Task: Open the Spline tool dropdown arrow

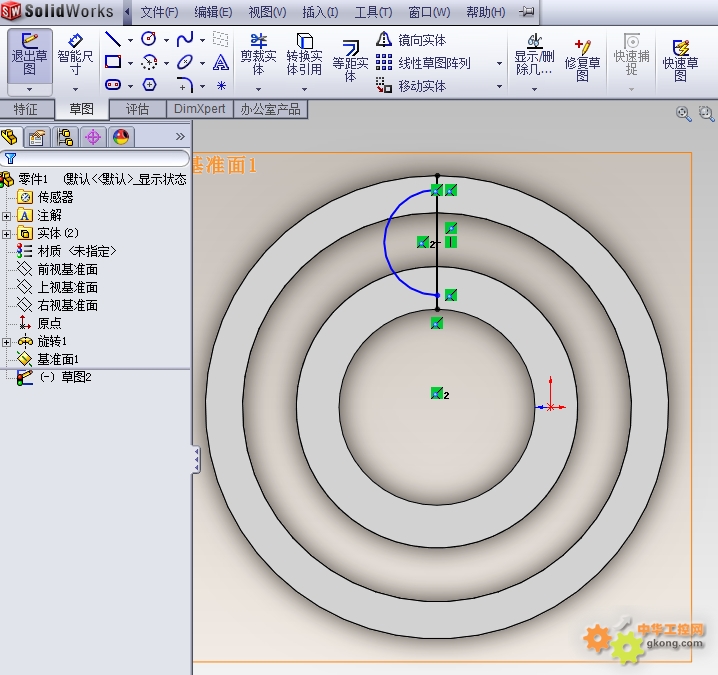Action: (202, 40)
